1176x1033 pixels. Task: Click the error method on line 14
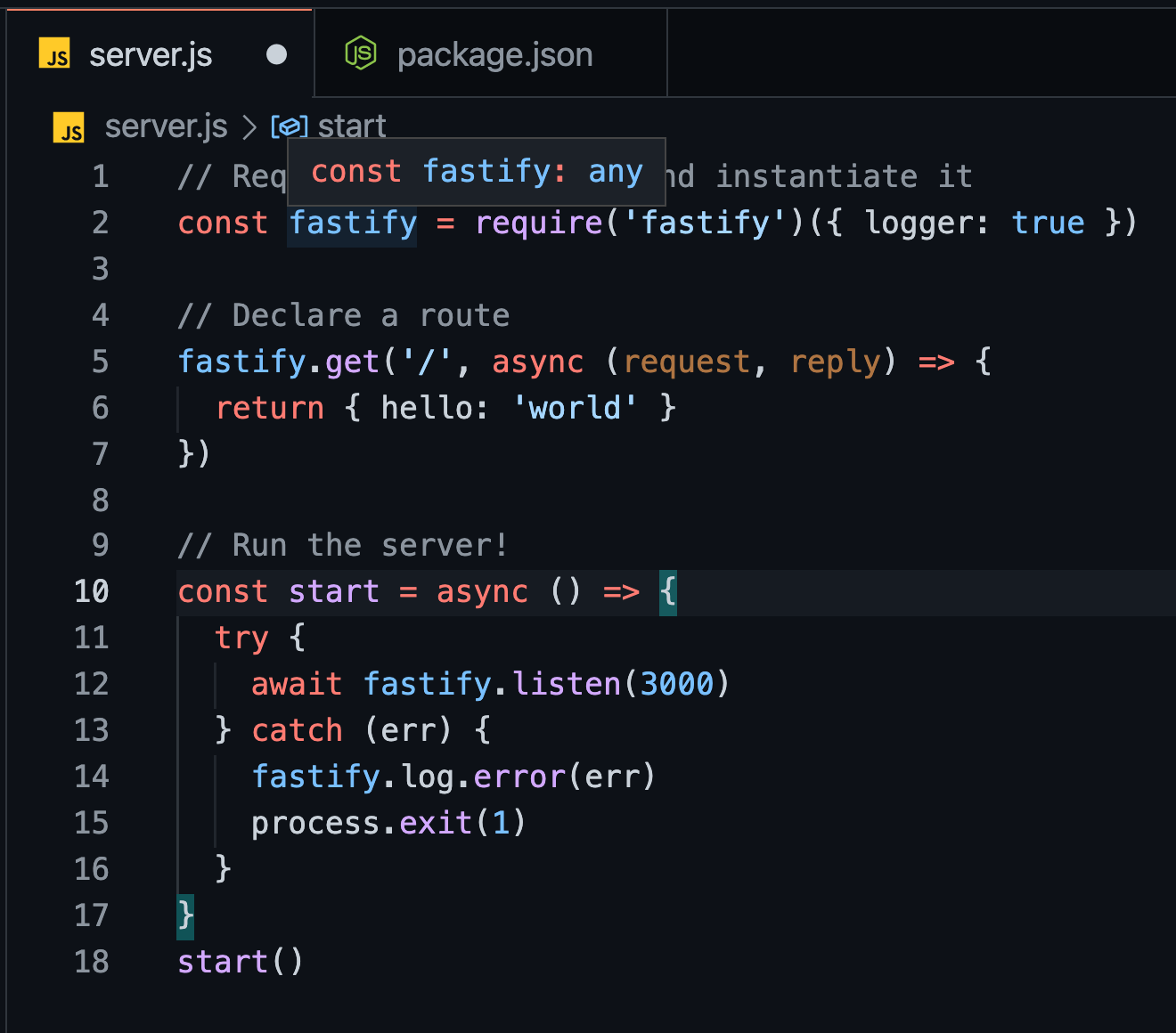pos(519,777)
